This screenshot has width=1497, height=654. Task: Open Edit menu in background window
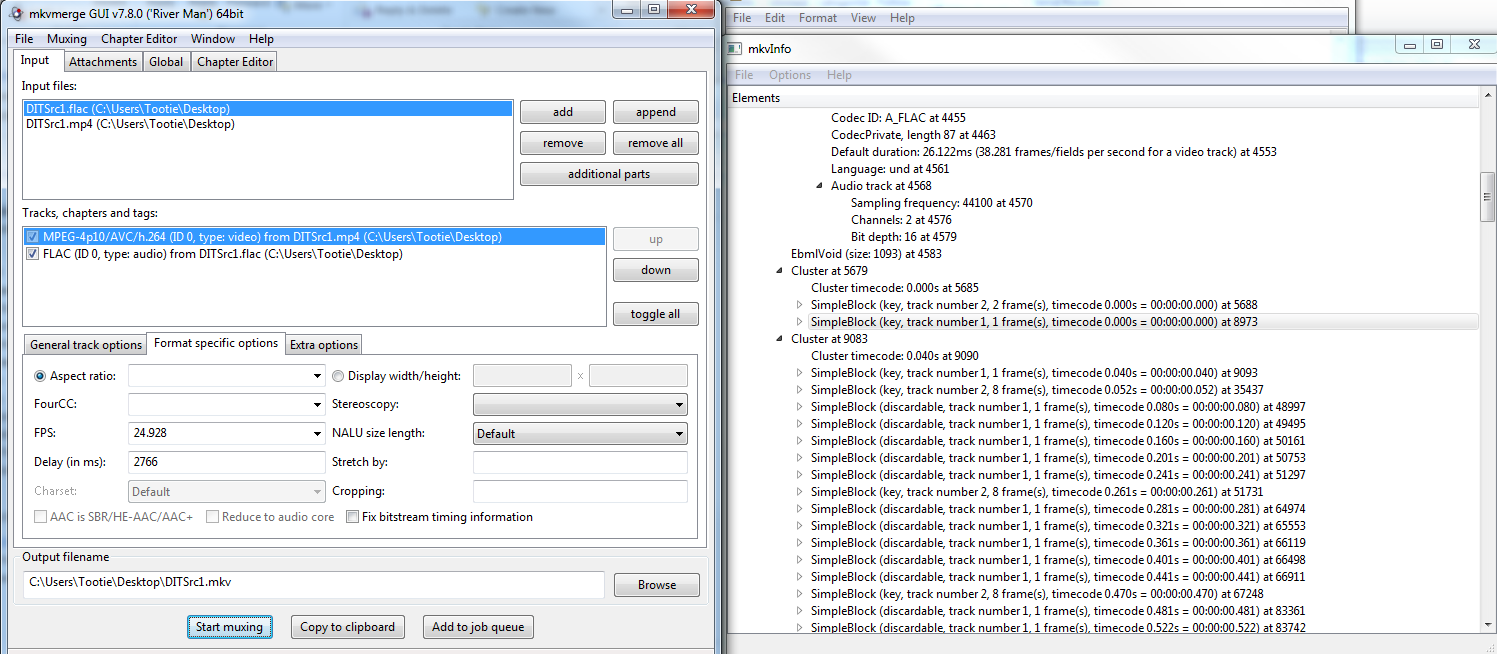tap(775, 18)
